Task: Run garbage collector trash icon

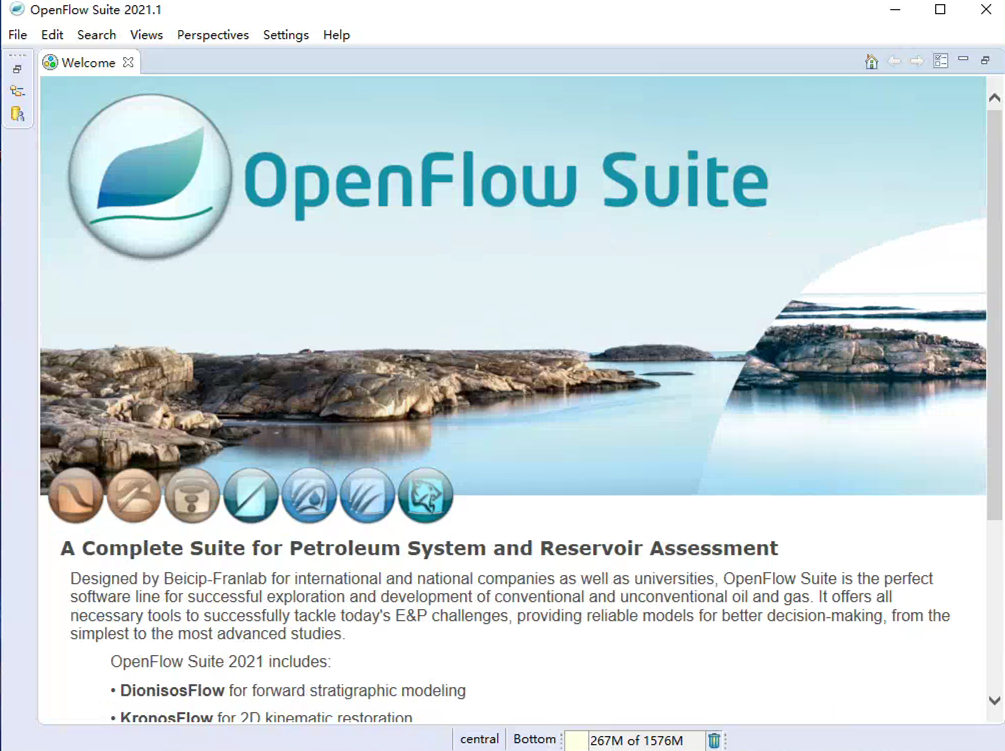Action: point(714,740)
